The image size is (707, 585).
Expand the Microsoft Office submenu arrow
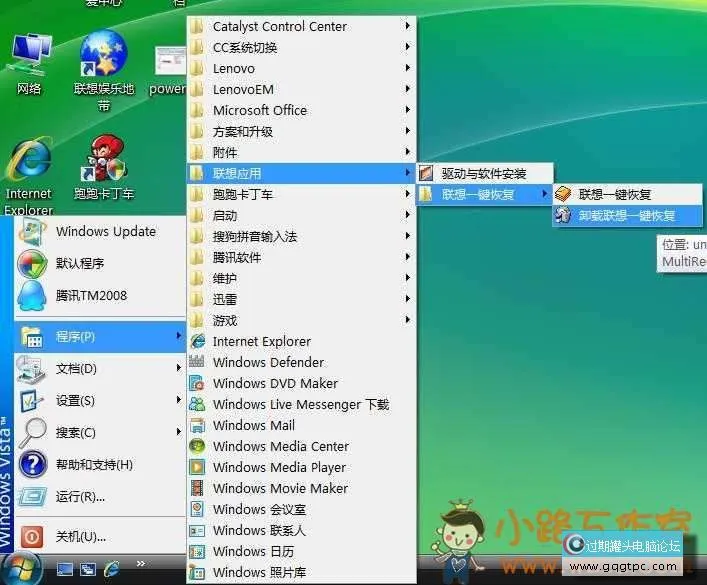tap(407, 110)
